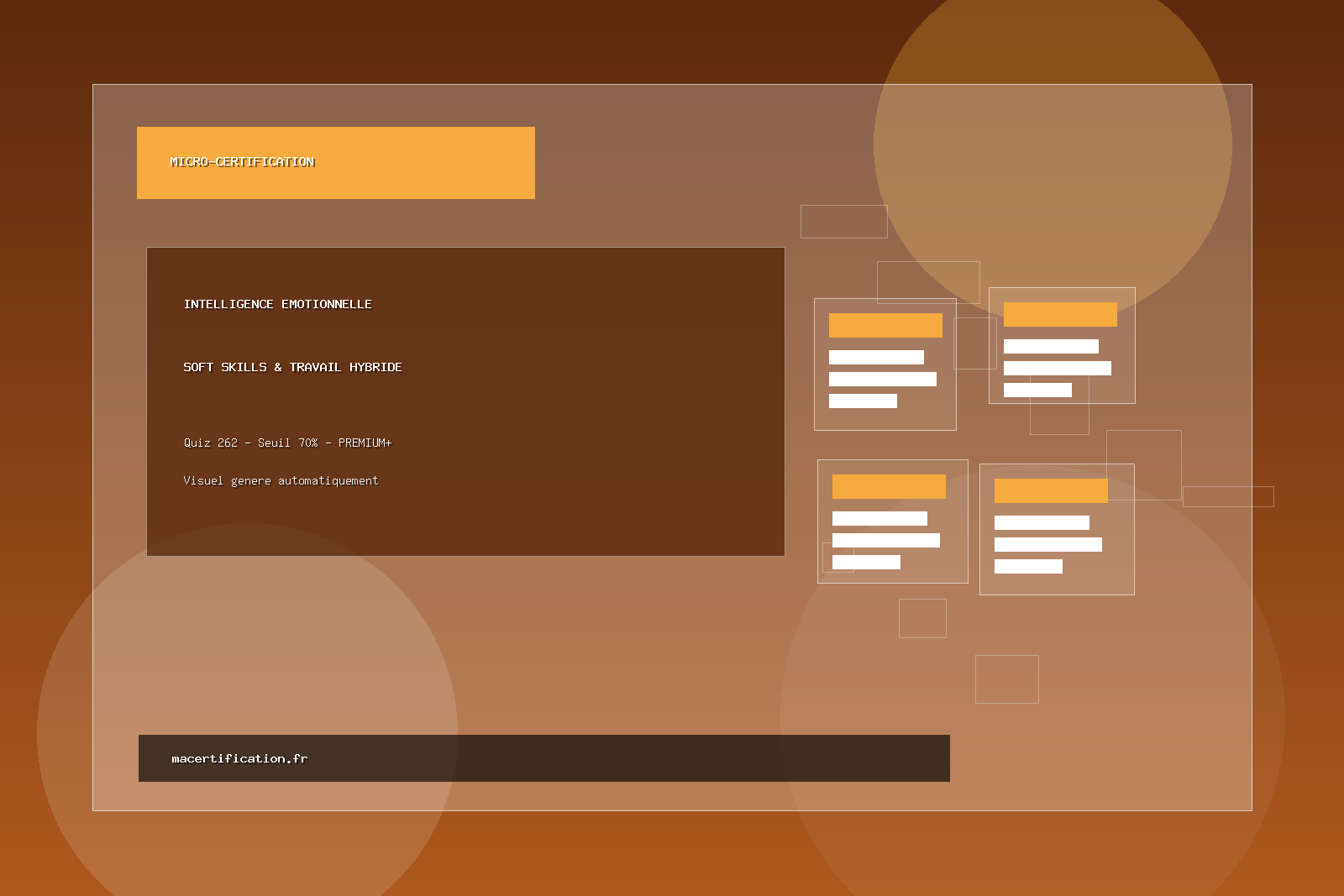Open the macertification.fr link in footer bar
This screenshot has width=1344, height=896.
pyautogui.click(x=239, y=758)
